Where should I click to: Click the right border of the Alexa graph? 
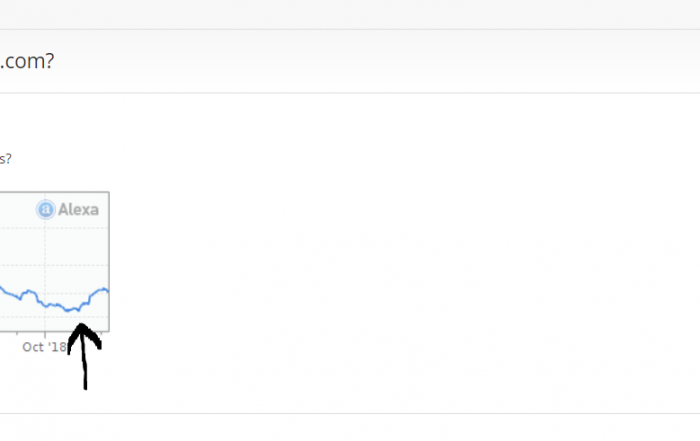[109, 262]
